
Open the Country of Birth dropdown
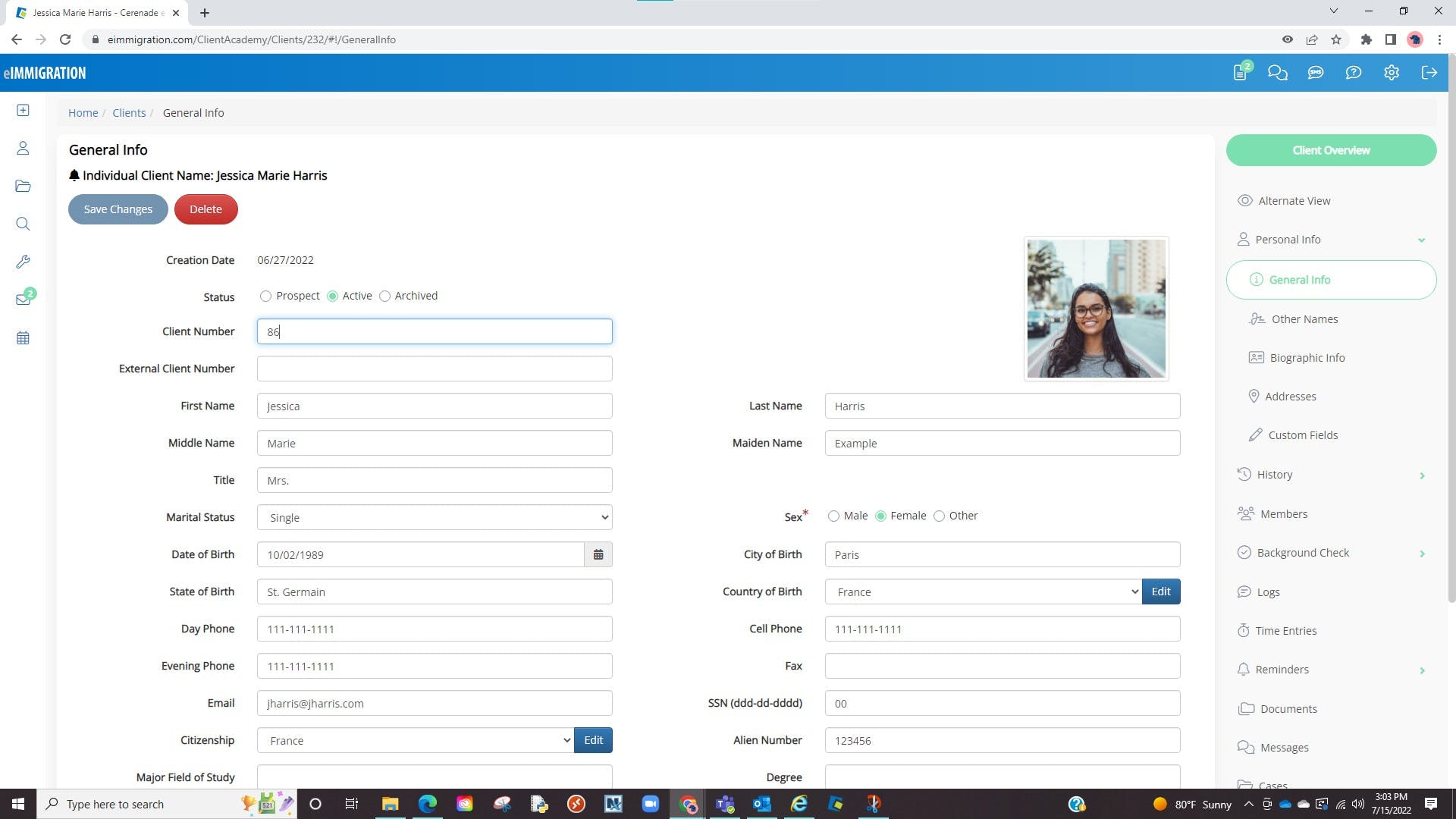983,591
